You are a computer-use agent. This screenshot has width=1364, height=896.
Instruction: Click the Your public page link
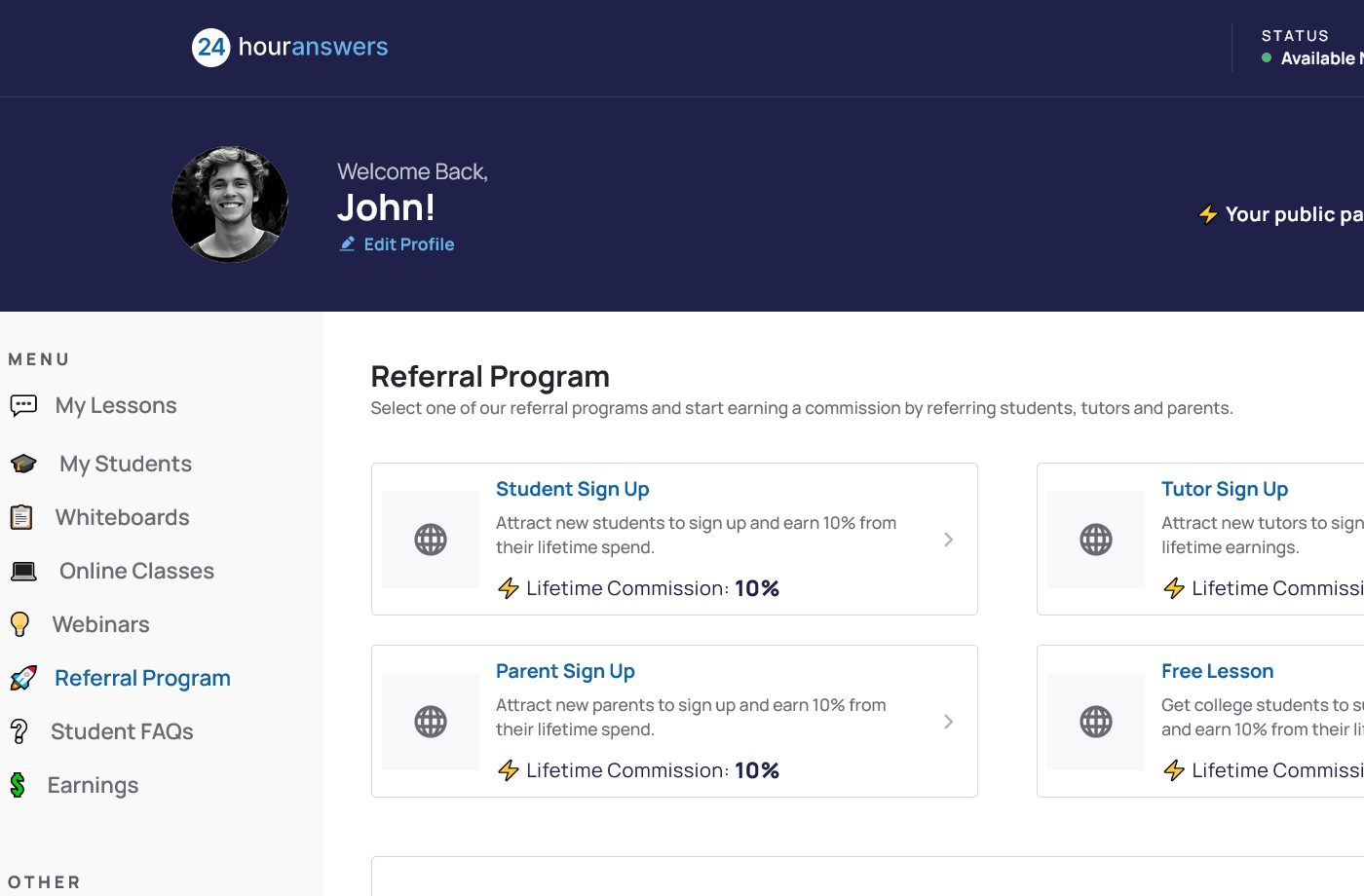(1294, 214)
